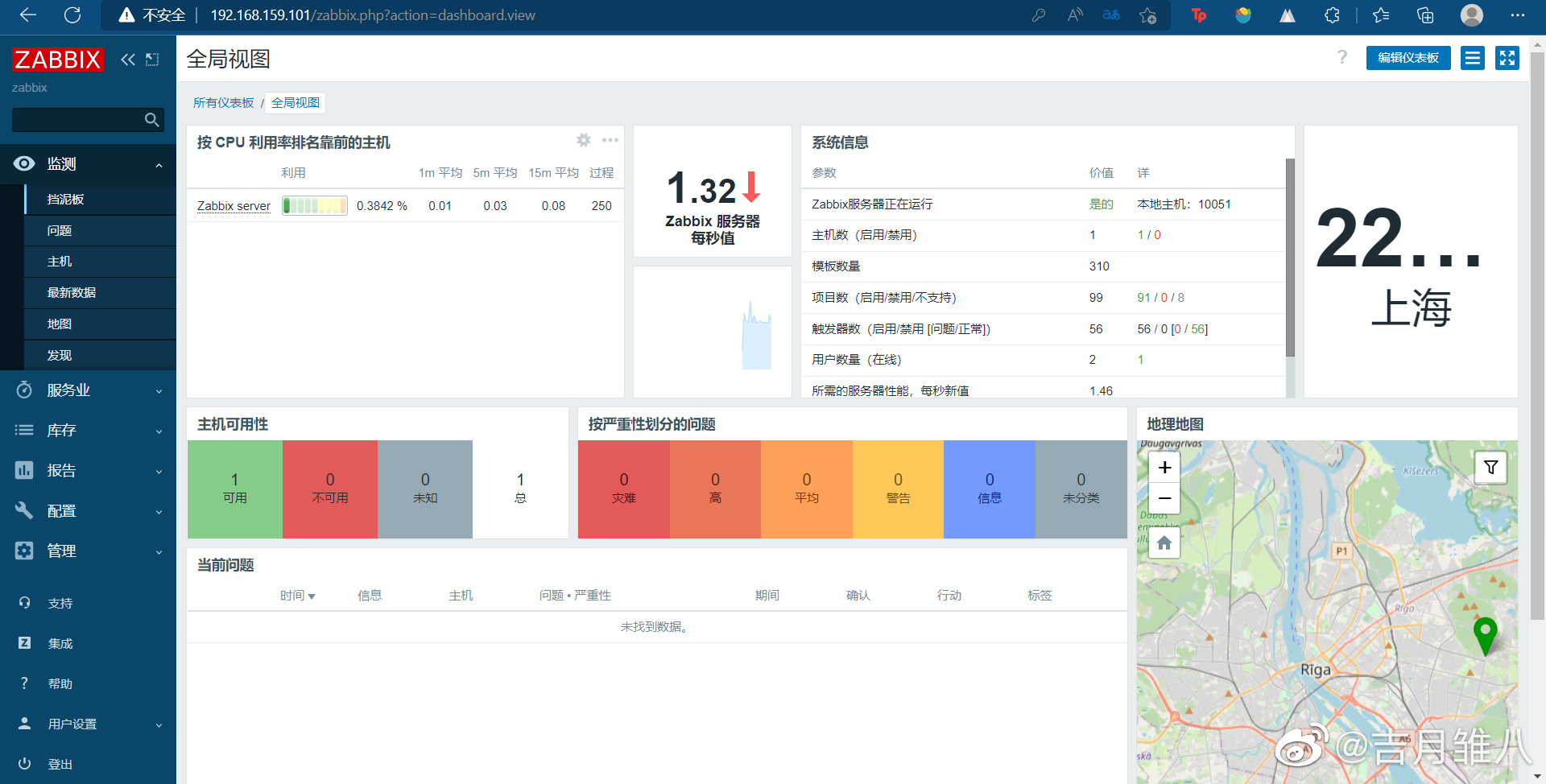Open the 最新数据 submenu item

tap(101, 293)
